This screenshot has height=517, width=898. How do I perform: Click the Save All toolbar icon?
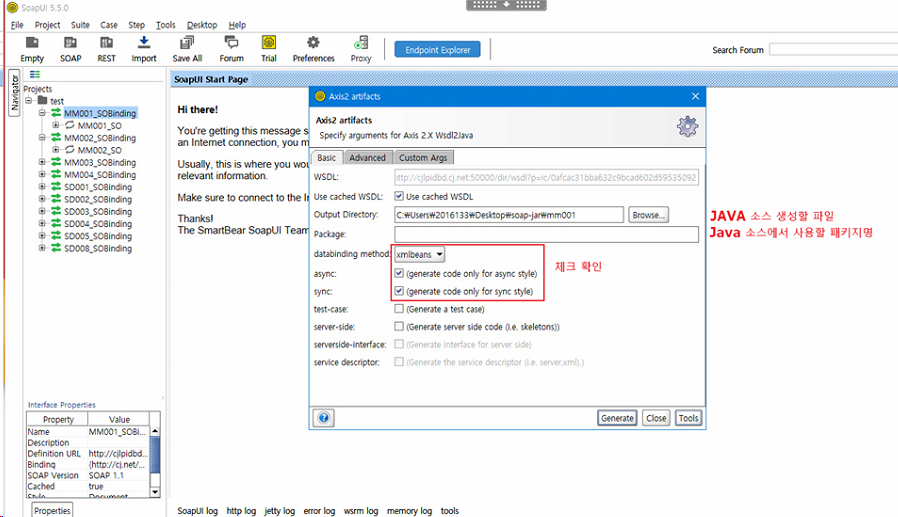[187, 43]
